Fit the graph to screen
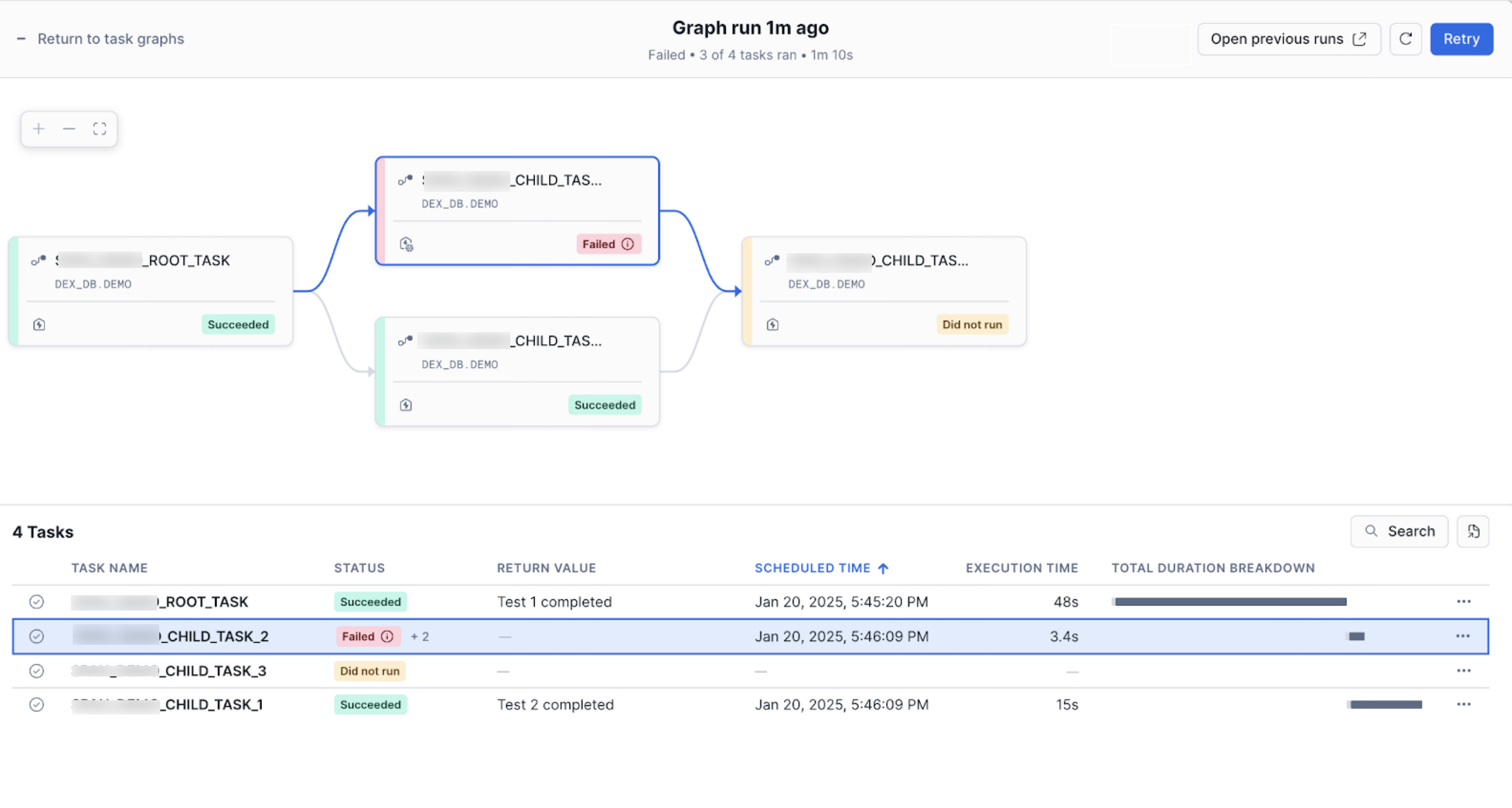 click(x=100, y=128)
